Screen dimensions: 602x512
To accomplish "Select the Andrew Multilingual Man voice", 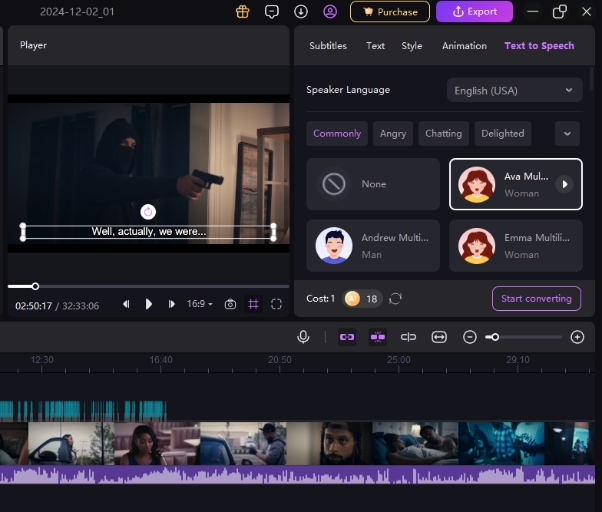I will 373,246.
